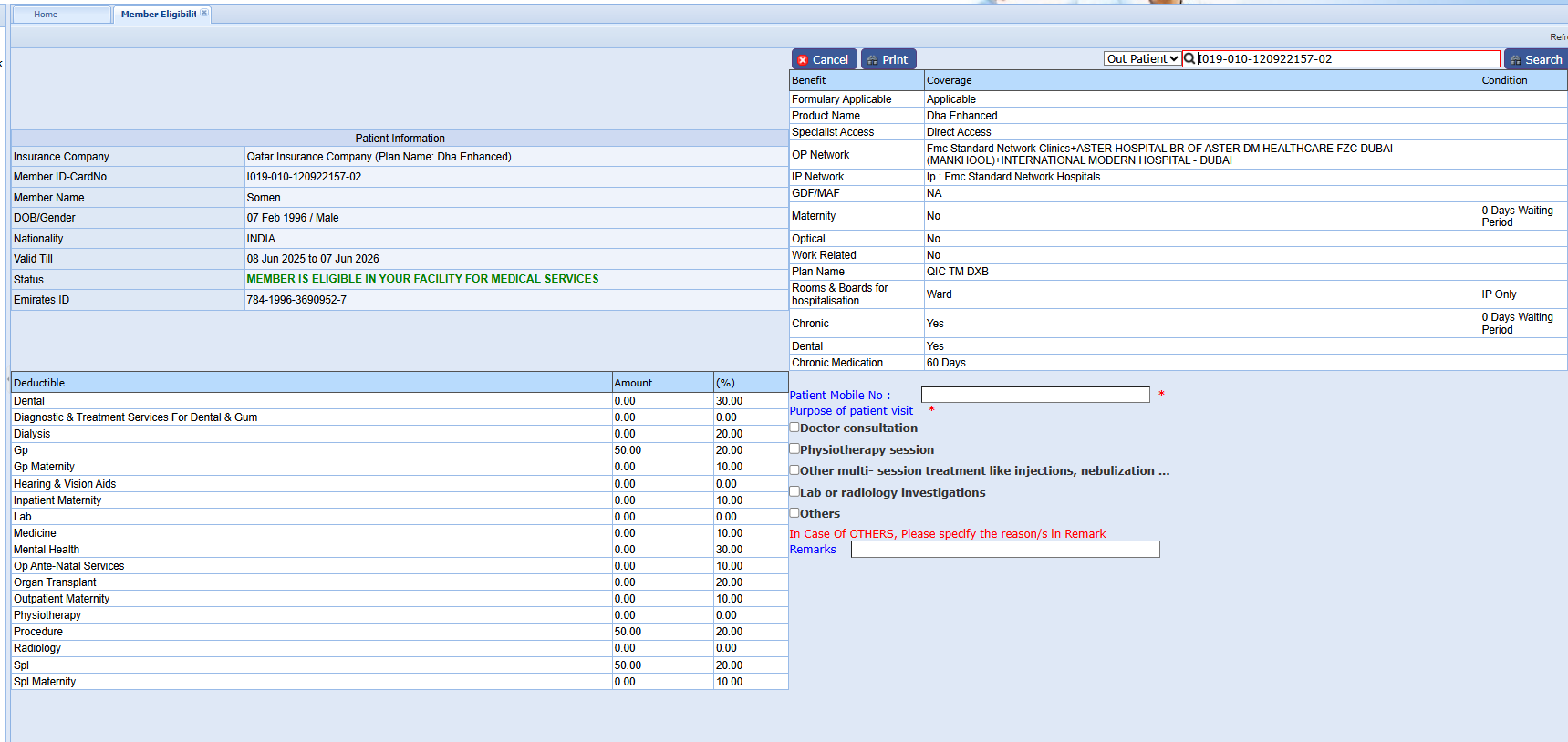The width and height of the screenshot is (1568, 742).
Task: Click into the Remarks text box
Action: coord(1004,550)
